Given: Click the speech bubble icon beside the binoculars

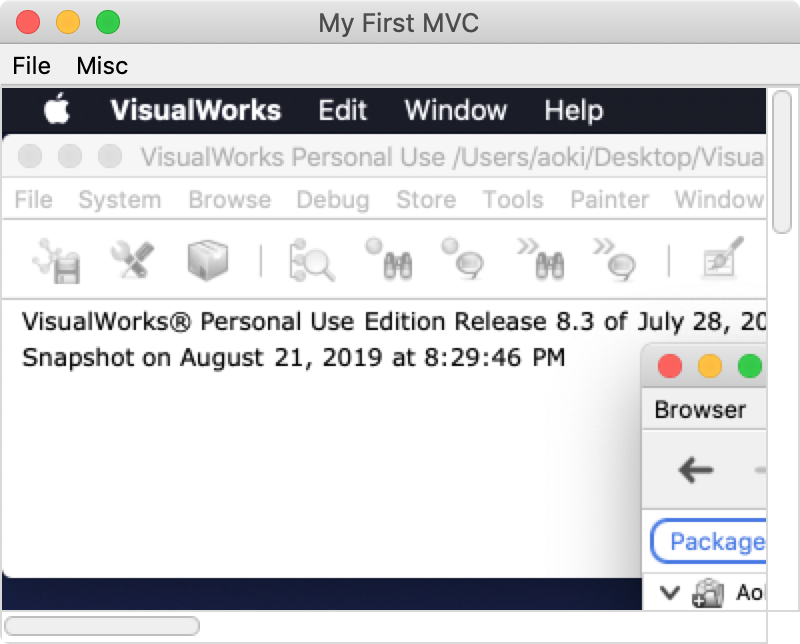Looking at the screenshot, I should [x=463, y=259].
